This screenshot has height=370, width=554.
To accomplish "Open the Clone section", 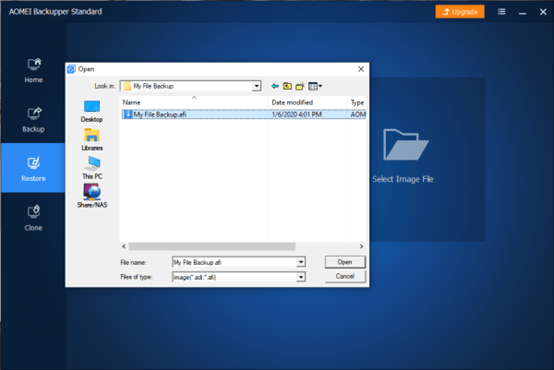I will 34,218.
